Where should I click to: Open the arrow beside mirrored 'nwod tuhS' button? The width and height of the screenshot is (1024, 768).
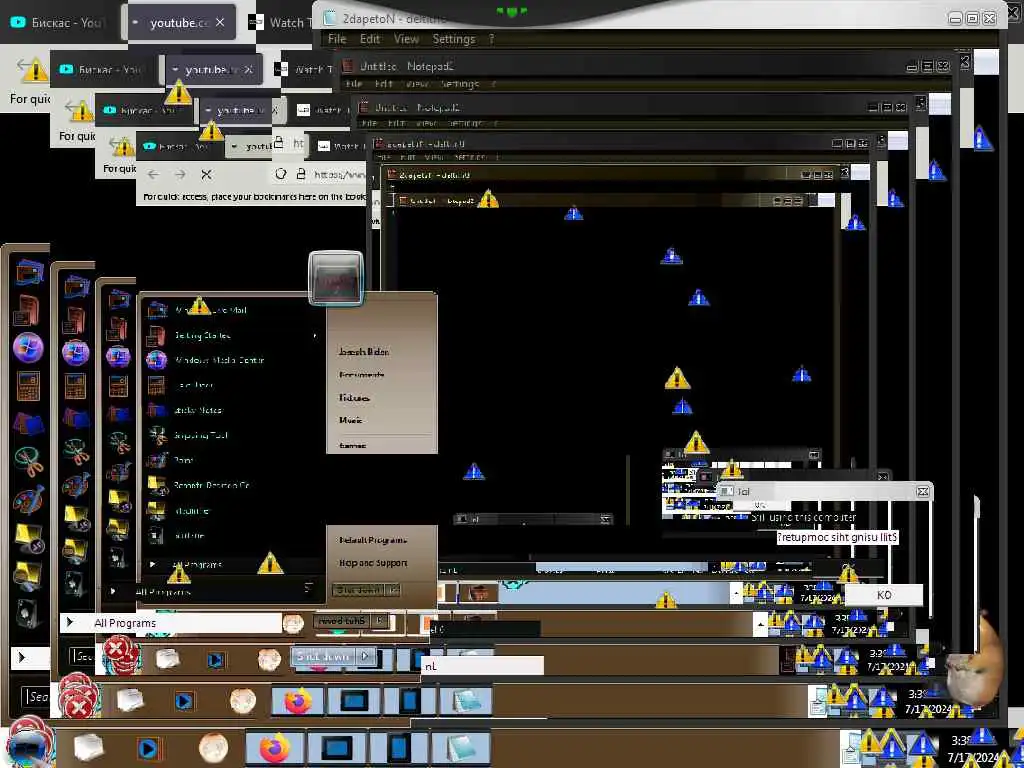(380, 620)
